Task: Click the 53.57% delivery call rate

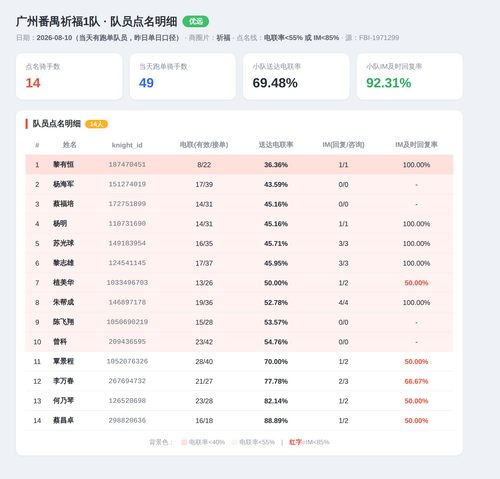Action: (276, 322)
